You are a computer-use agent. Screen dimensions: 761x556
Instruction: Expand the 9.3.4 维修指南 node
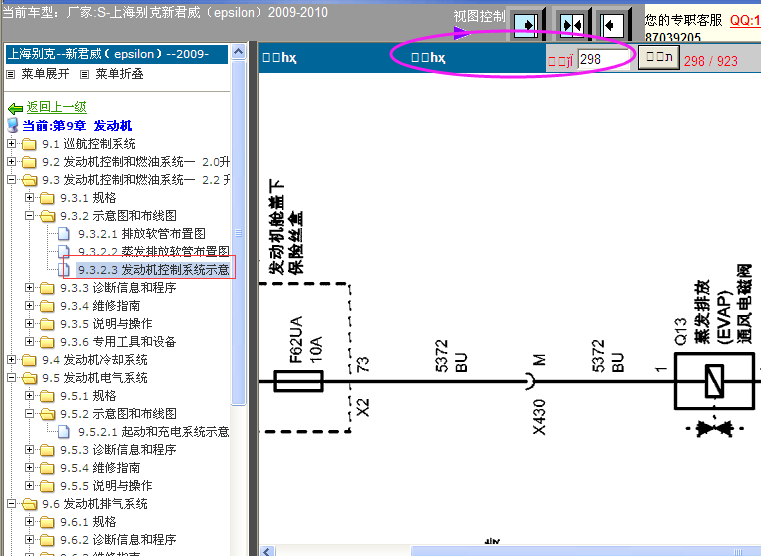(30, 306)
